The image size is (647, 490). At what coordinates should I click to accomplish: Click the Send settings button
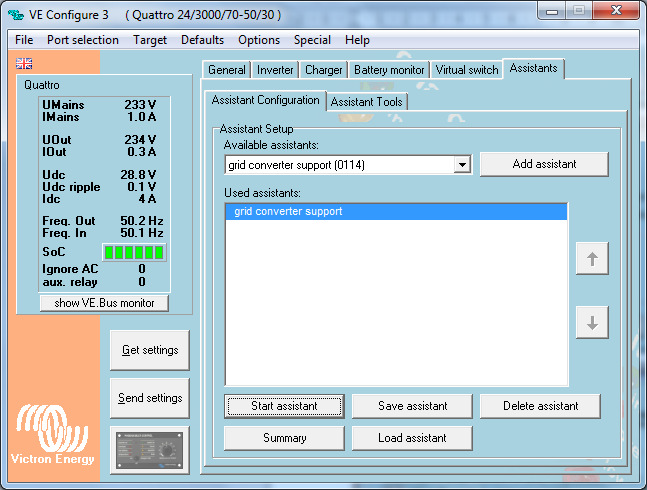pyautogui.click(x=150, y=398)
